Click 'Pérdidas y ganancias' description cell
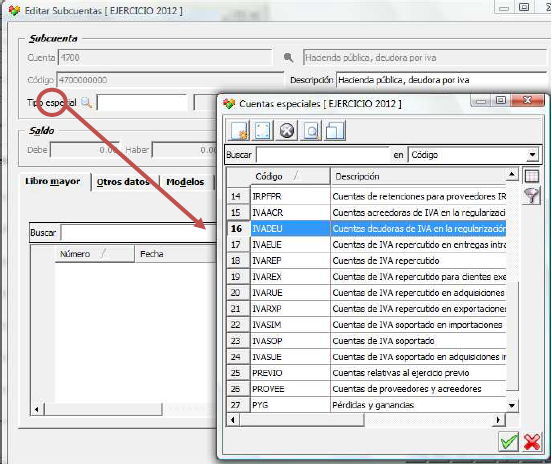The width and height of the screenshot is (552, 464). [x=418, y=405]
